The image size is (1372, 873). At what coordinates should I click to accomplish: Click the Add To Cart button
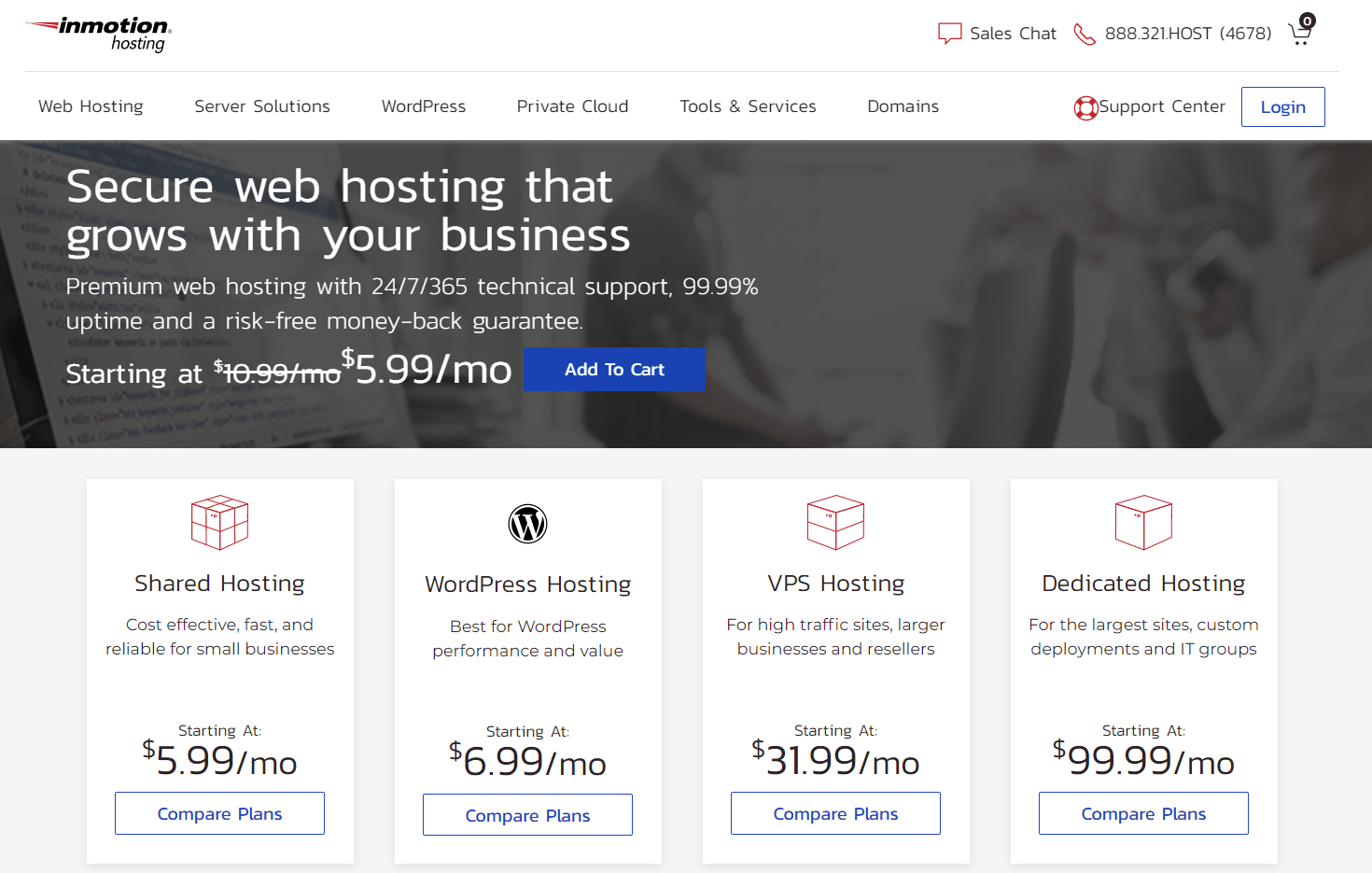614,370
